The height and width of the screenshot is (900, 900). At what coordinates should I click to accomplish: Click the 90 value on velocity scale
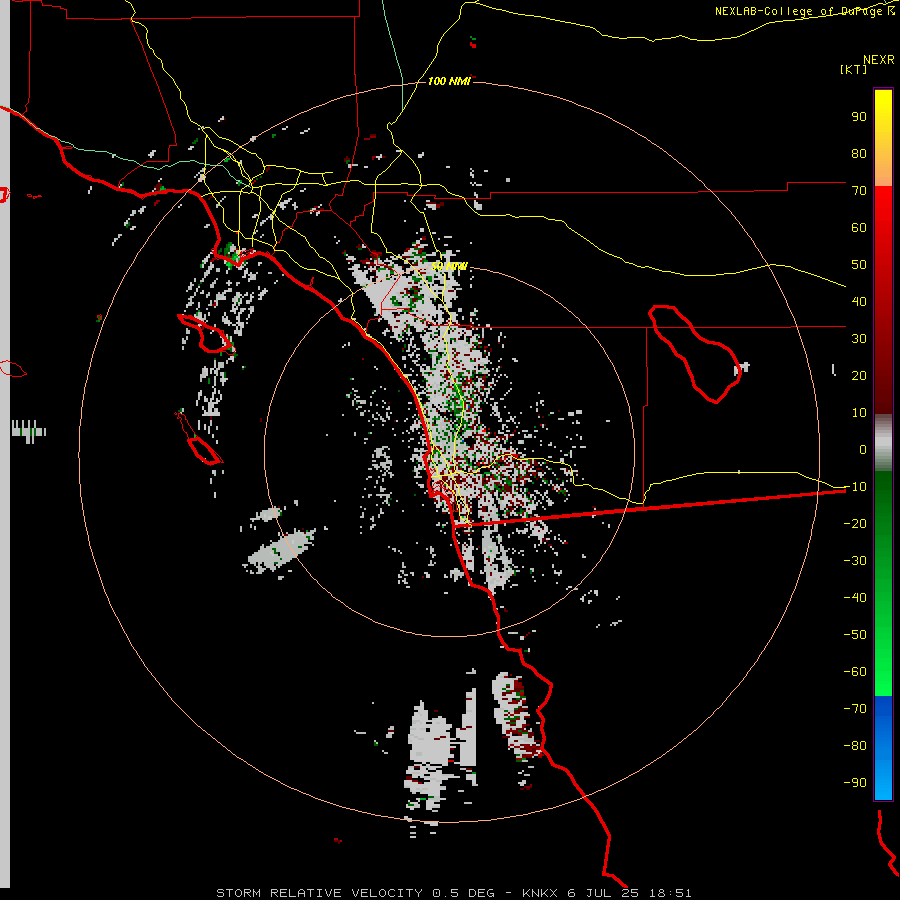(859, 117)
